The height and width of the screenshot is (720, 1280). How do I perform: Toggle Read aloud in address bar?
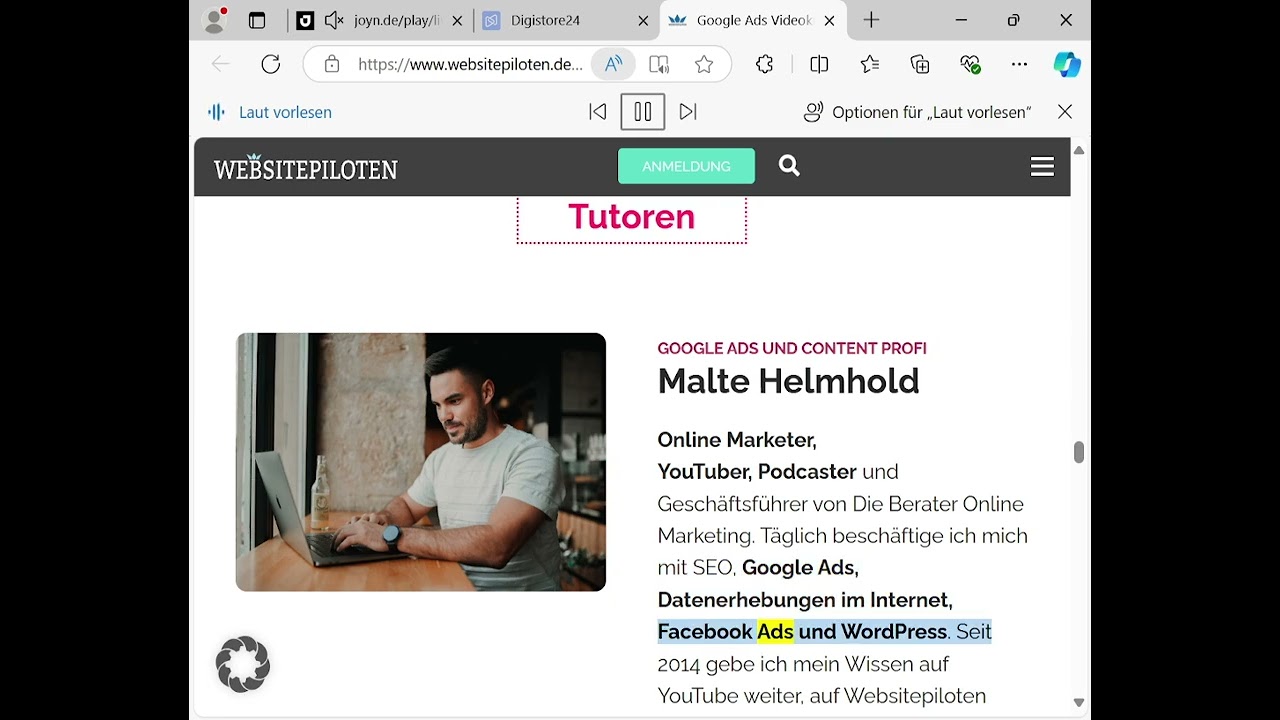click(x=613, y=64)
